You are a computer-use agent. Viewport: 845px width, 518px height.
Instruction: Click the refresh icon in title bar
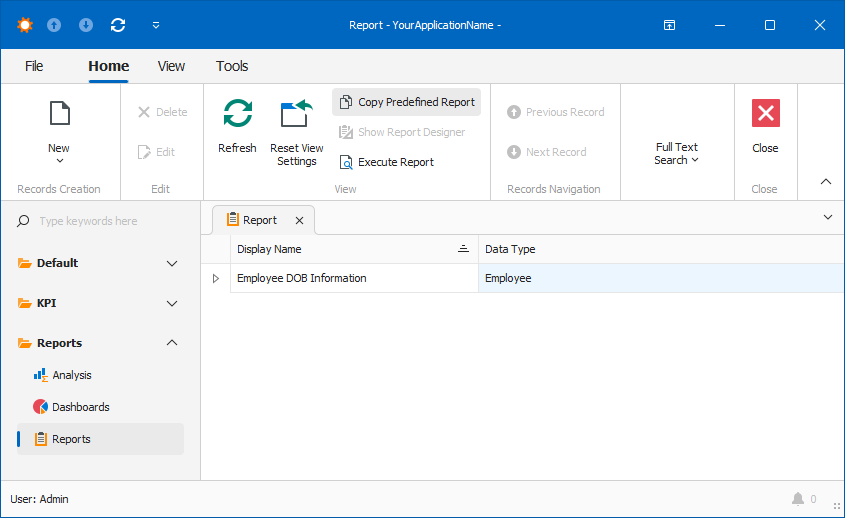tap(118, 25)
